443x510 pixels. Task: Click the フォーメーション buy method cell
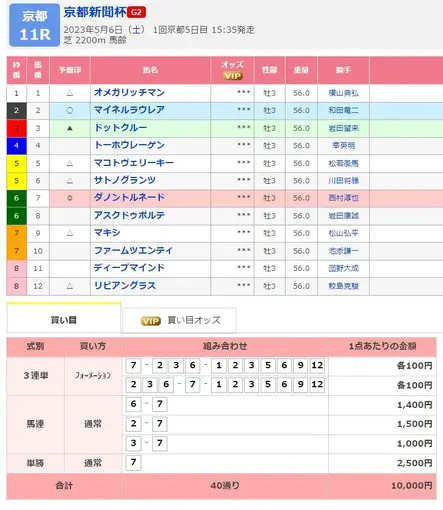point(93,376)
